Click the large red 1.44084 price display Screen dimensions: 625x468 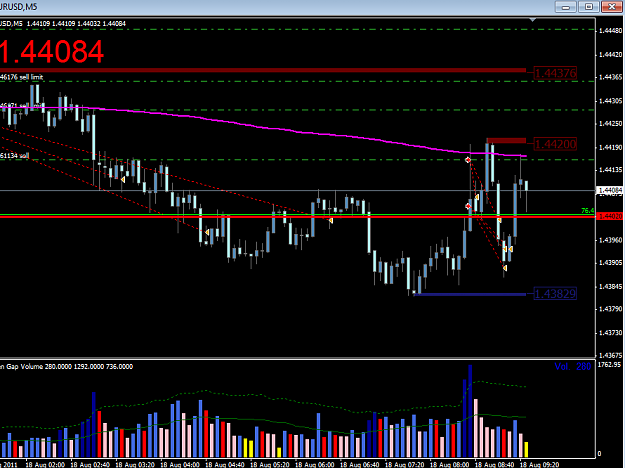pos(52,52)
